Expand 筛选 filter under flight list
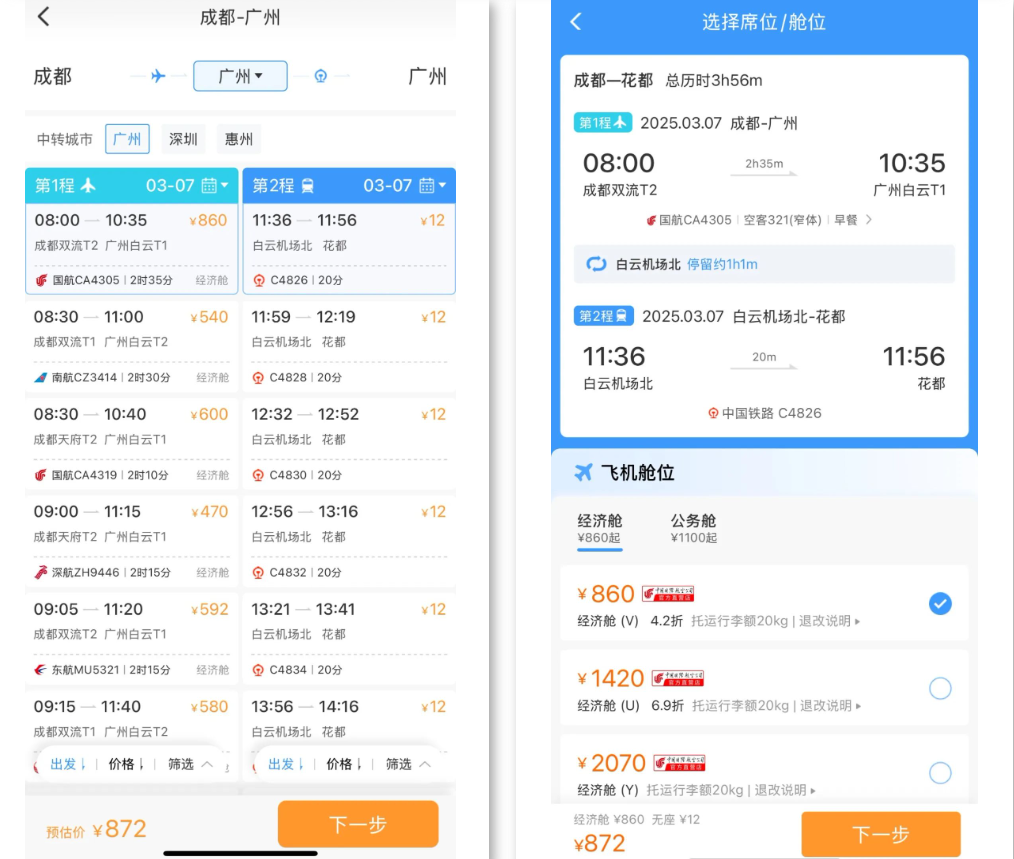The height and width of the screenshot is (859, 1014). [x=190, y=764]
